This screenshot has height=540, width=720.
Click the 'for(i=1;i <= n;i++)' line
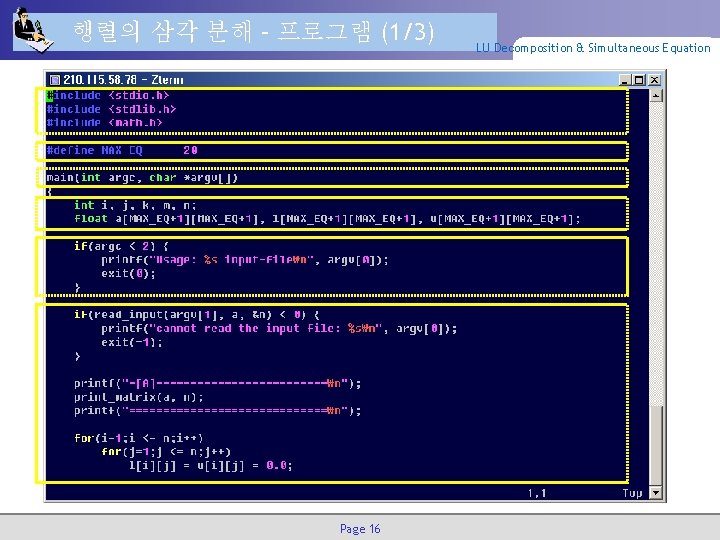pyautogui.click(x=139, y=438)
